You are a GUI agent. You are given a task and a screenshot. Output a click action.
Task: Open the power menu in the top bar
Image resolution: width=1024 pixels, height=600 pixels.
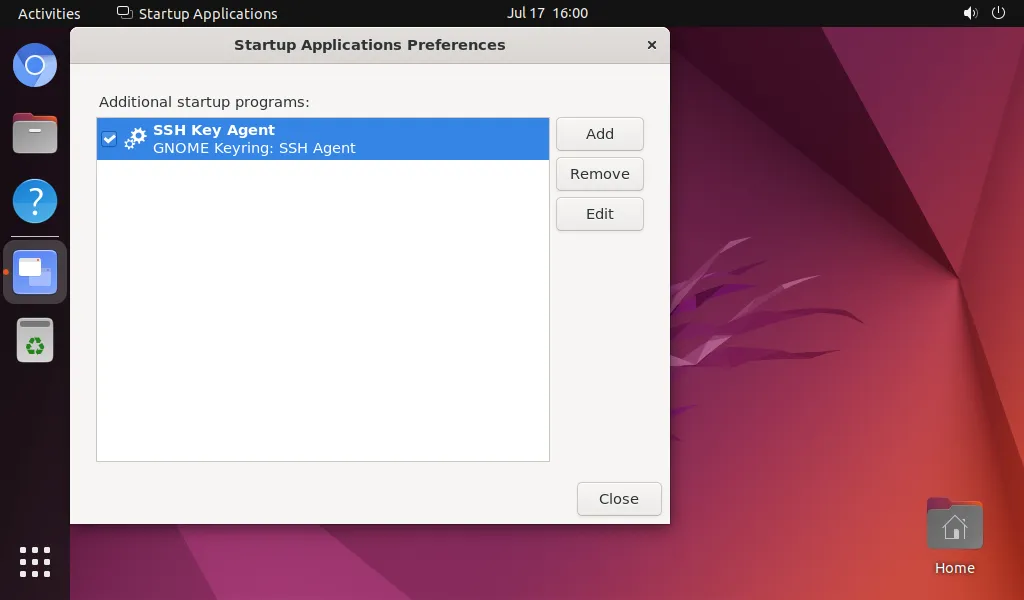(1001, 13)
